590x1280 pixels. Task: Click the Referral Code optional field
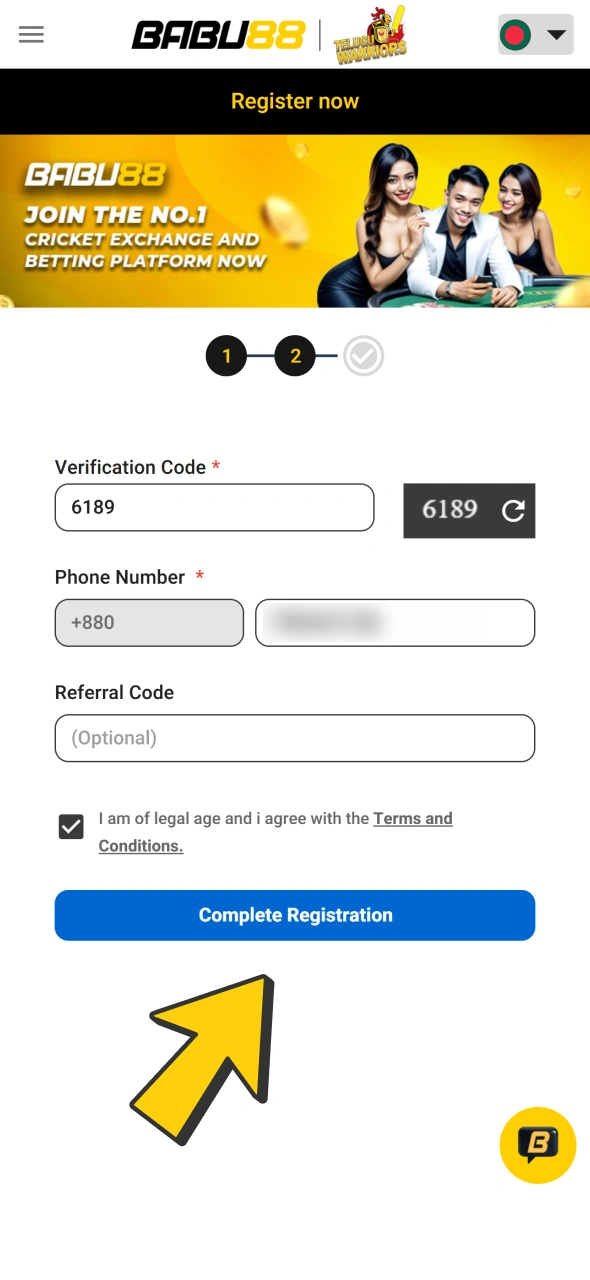click(295, 738)
